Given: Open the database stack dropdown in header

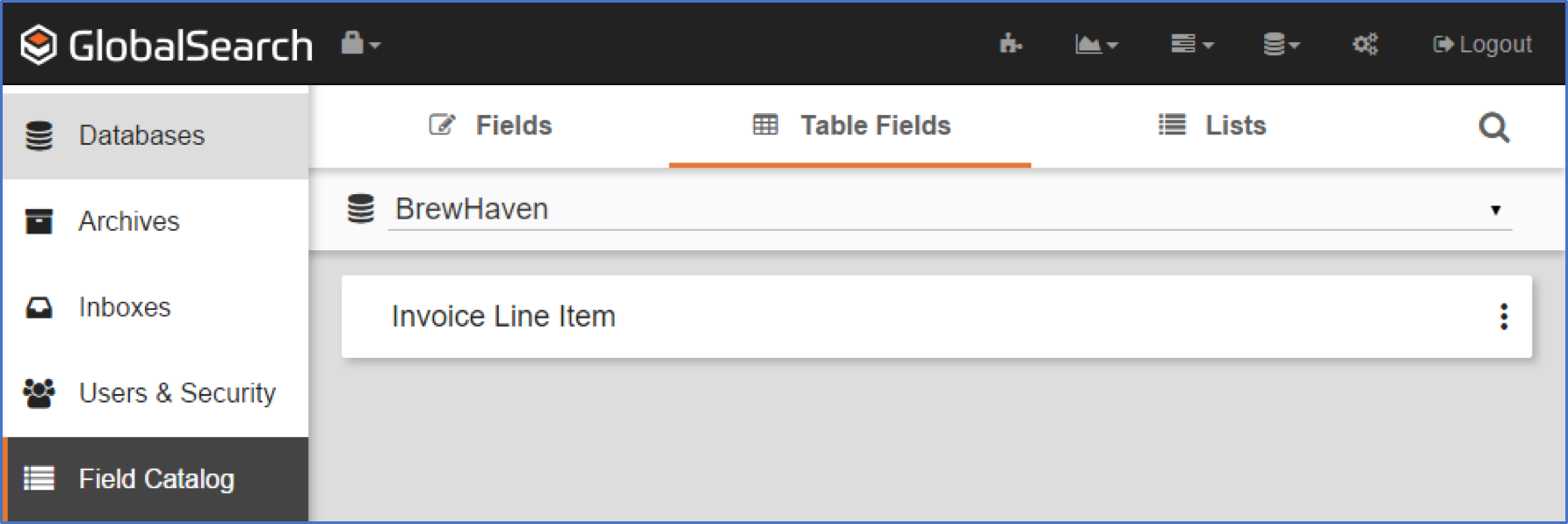Looking at the screenshot, I should point(1281,44).
